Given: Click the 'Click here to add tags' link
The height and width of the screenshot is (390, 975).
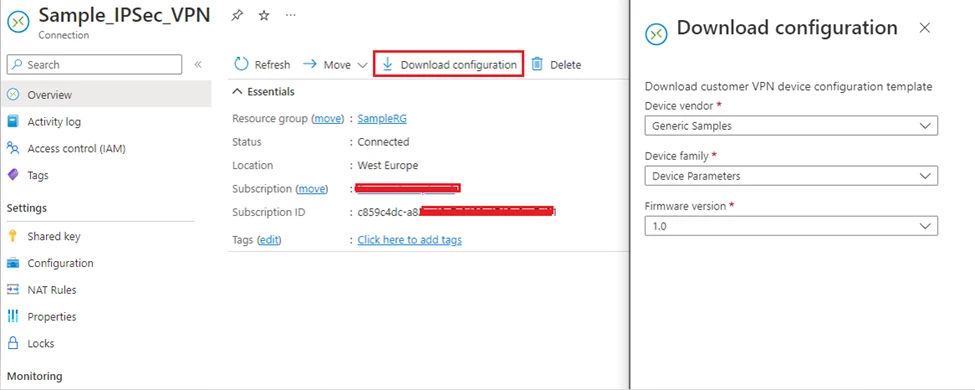Looking at the screenshot, I should click(x=409, y=239).
